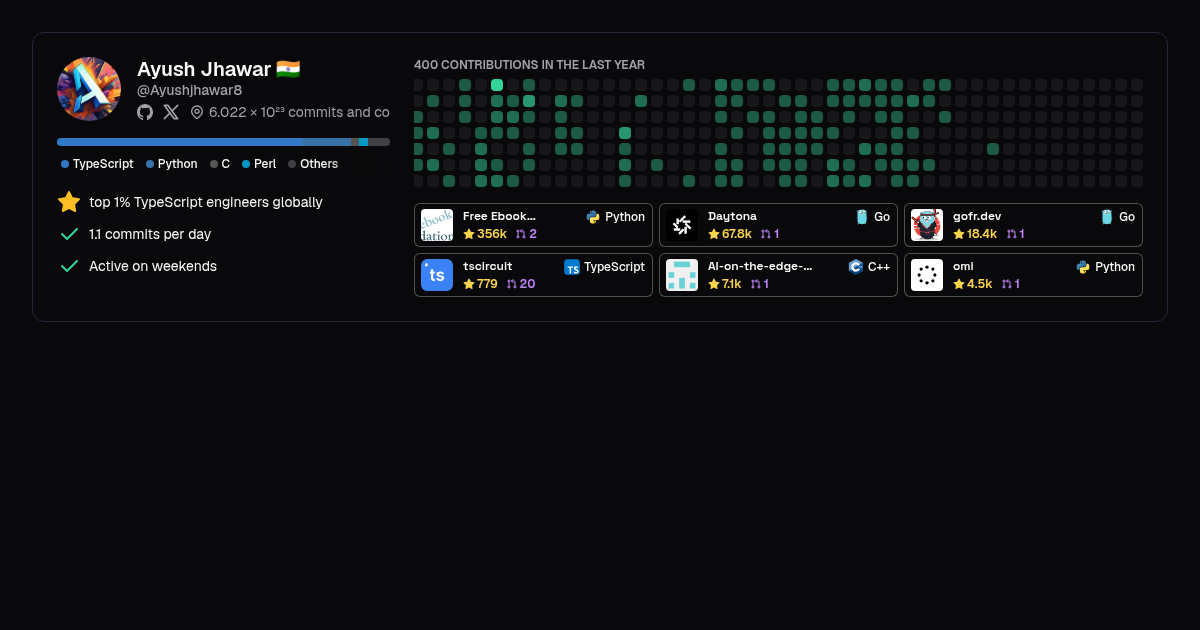Click the Go icon in the Daytona card
The height and width of the screenshot is (630, 1200).
[x=862, y=217]
